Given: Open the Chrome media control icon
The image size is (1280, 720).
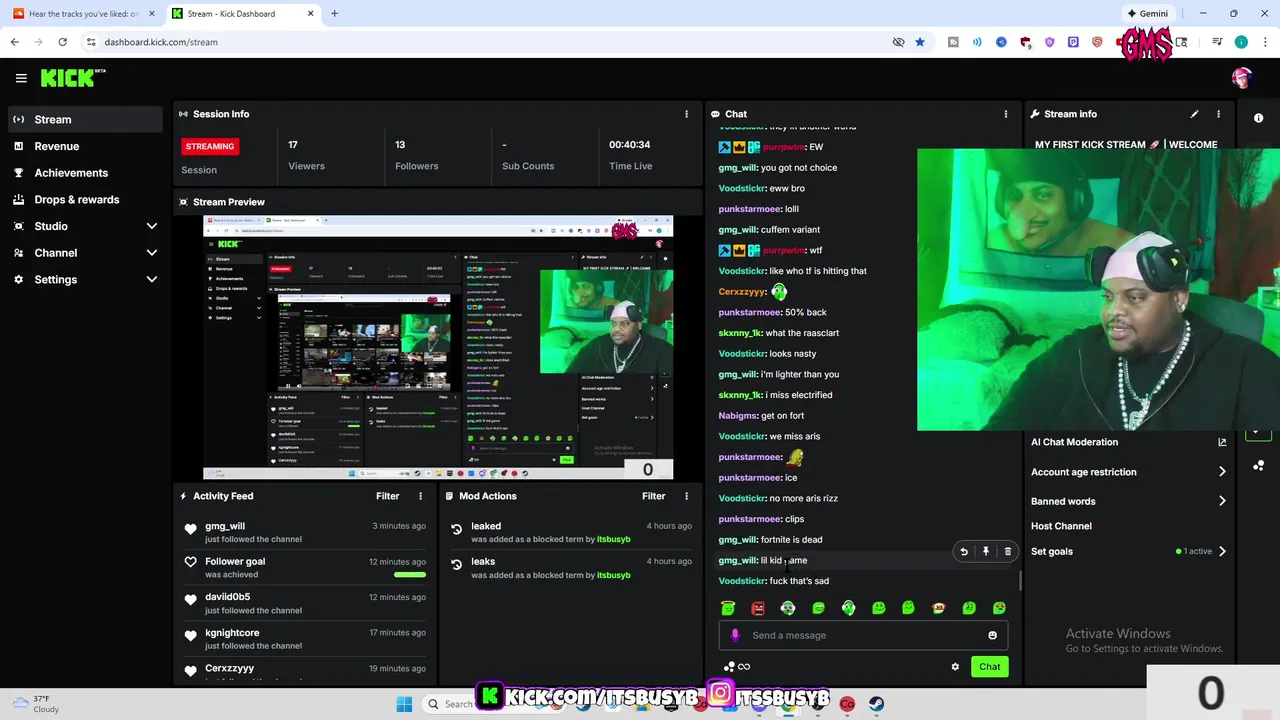Looking at the screenshot, I should 1217,42.
